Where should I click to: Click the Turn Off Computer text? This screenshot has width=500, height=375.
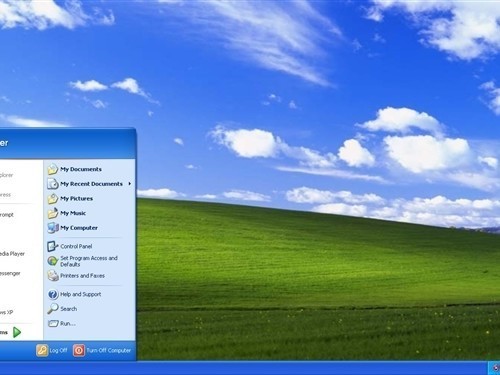(x=109, y=351)
